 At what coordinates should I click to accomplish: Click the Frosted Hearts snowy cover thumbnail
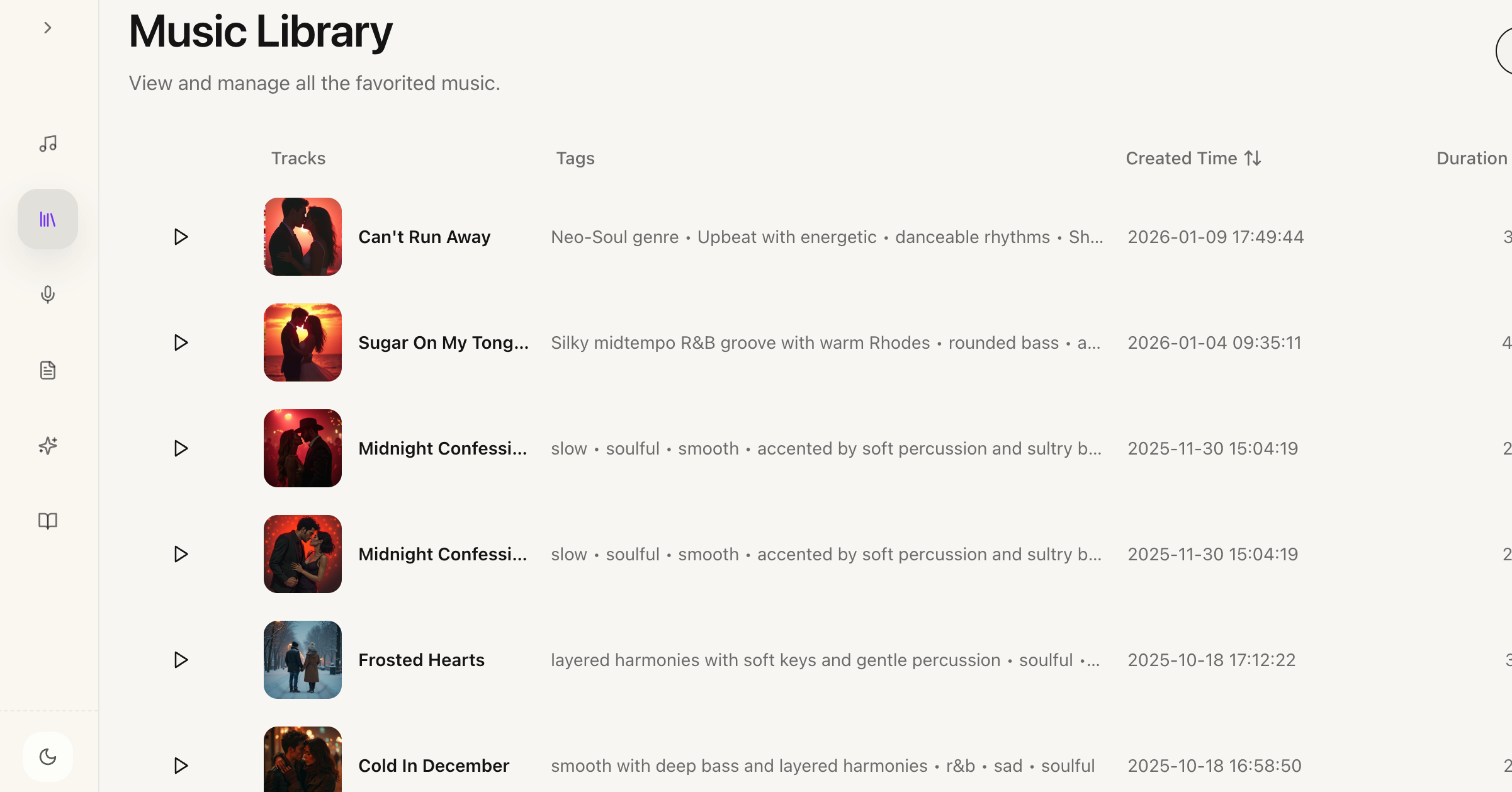coord(303,660)
